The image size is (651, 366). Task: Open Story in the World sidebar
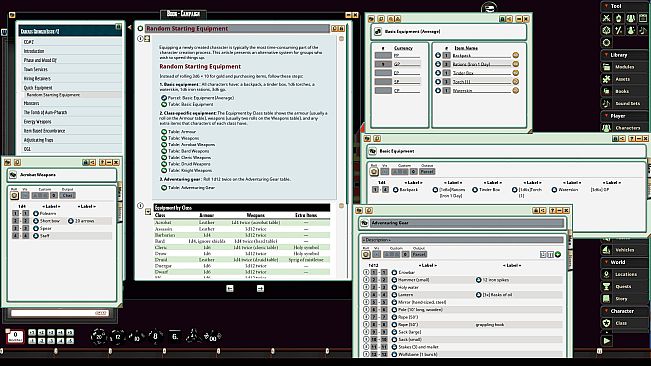(x=624, y=299)
